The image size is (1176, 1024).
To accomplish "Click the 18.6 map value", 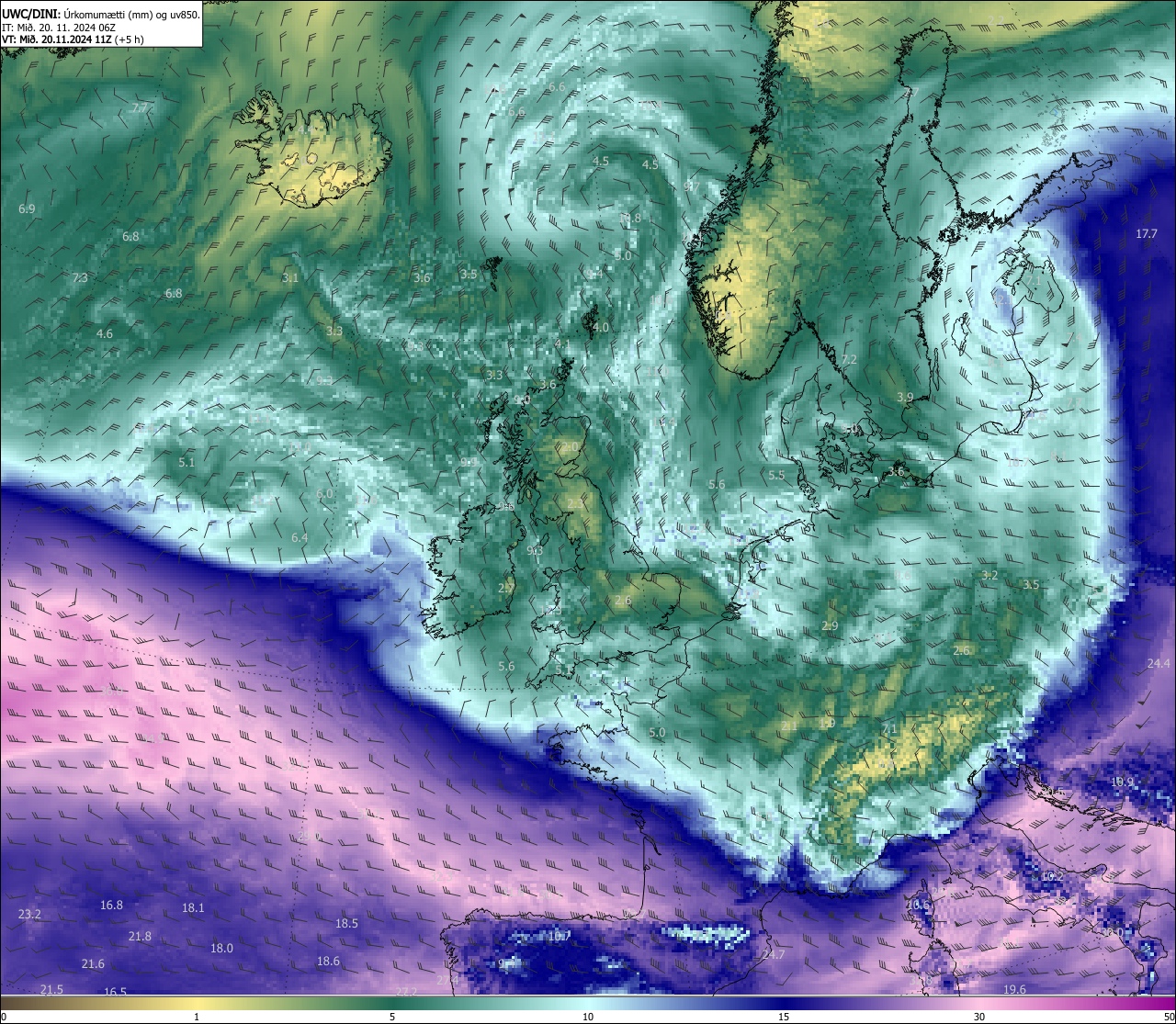I will click(328, 961).
